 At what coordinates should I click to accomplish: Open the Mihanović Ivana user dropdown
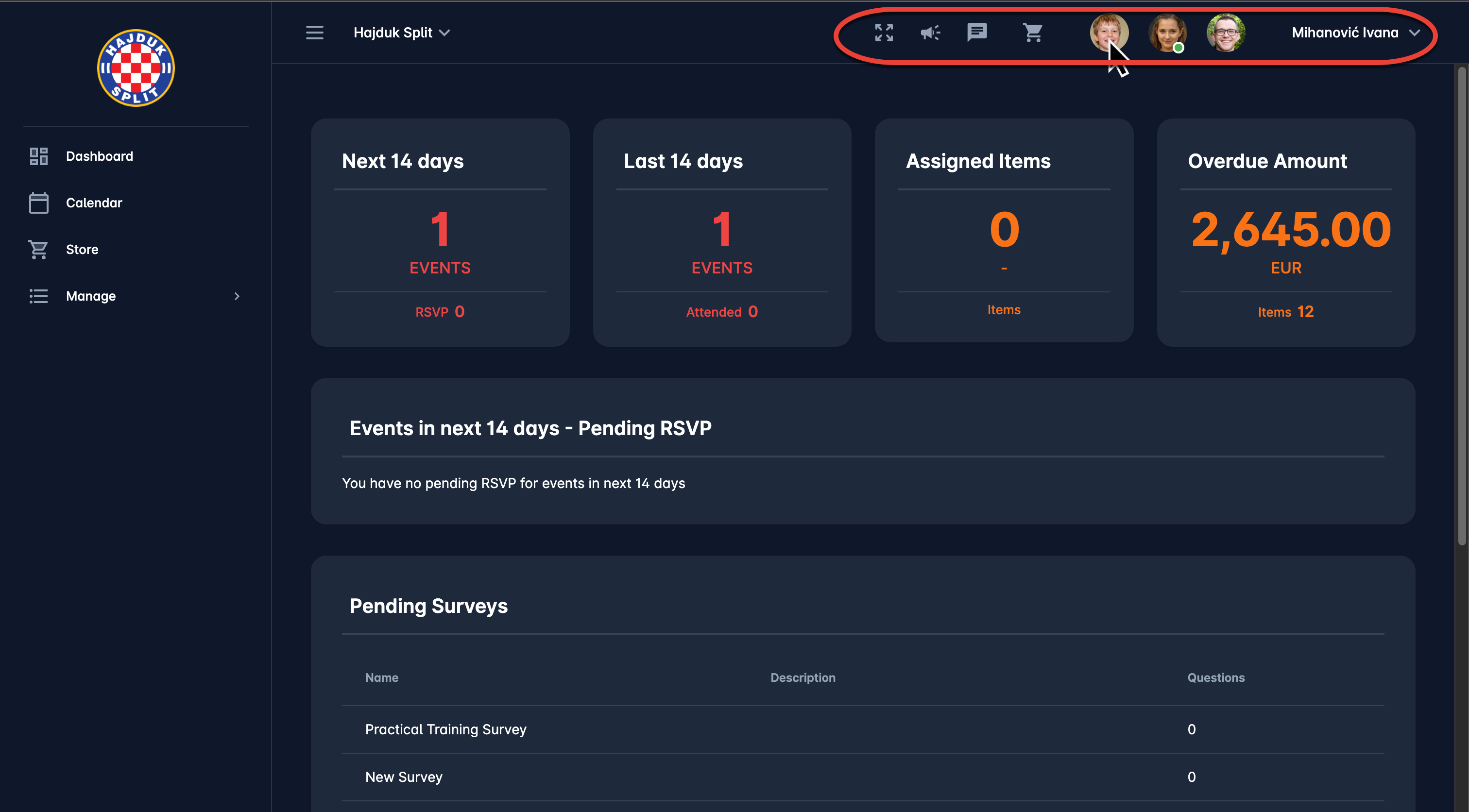point(1354,33)
